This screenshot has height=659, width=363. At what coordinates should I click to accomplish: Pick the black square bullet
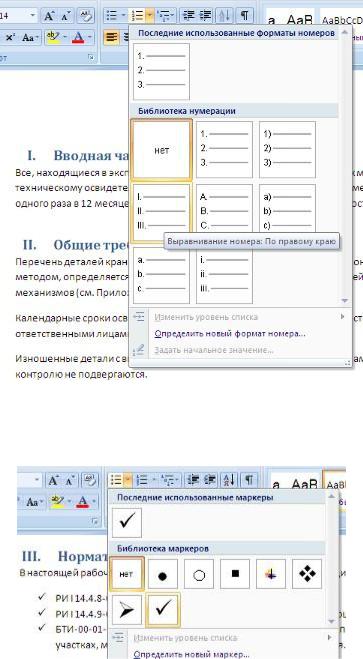pyautogui.click(x=235, y=574)
